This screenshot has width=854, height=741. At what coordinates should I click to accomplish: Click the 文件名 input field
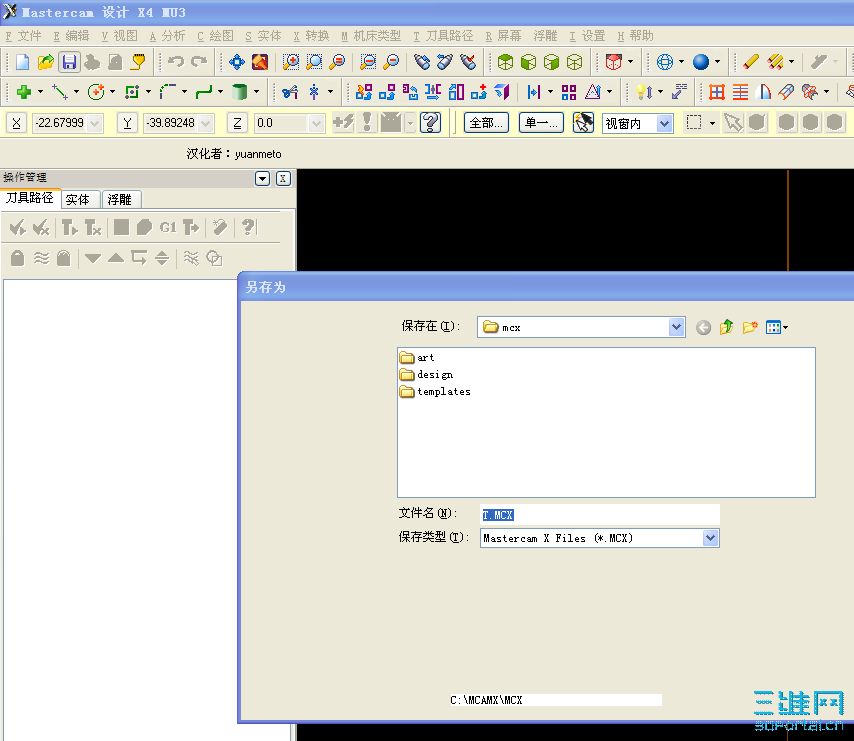[600, 515]
